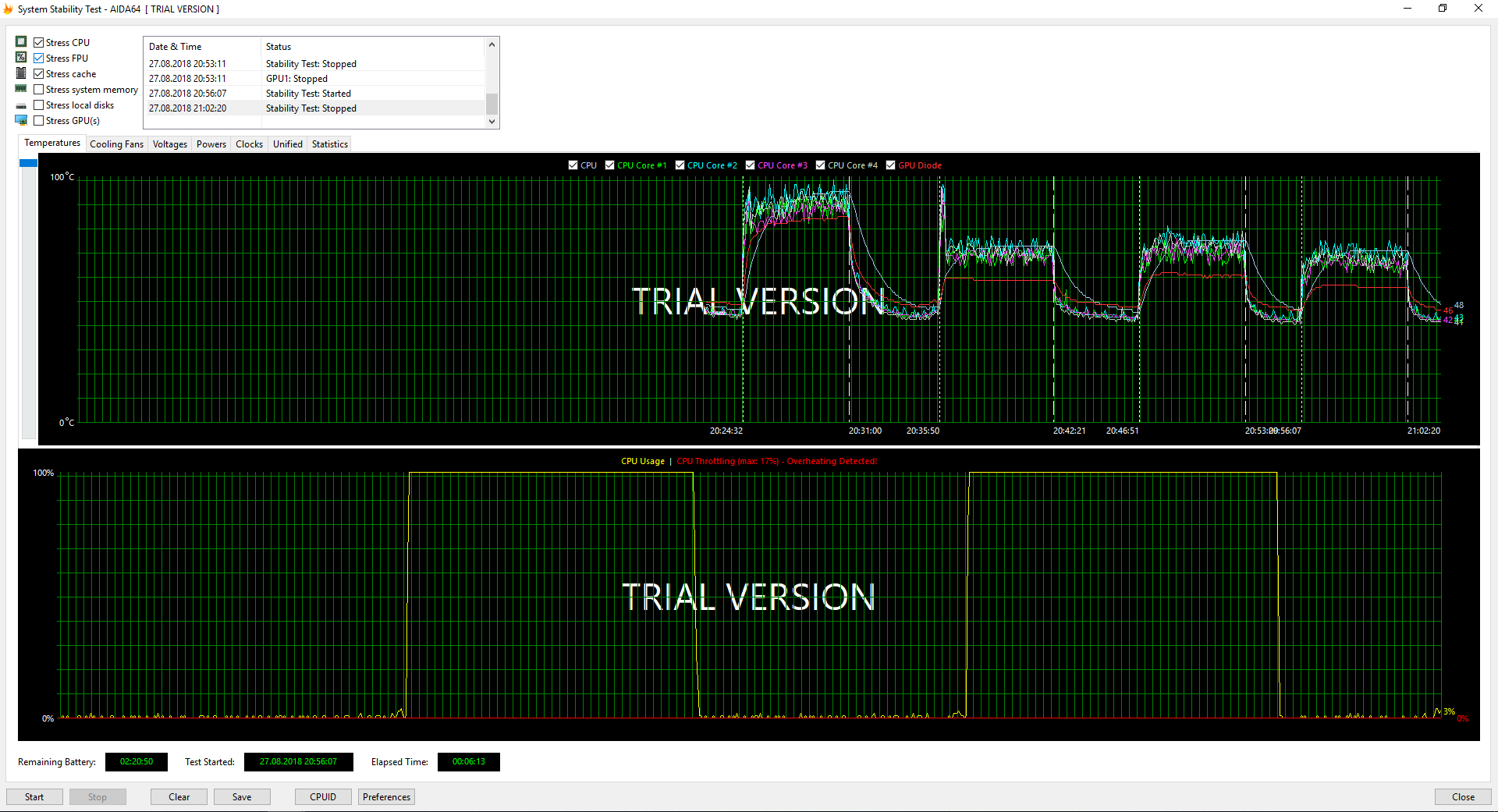Click the 20:31:00 time marker on graph
Viewport: 1498px width, 812px height.
[865, 431]
